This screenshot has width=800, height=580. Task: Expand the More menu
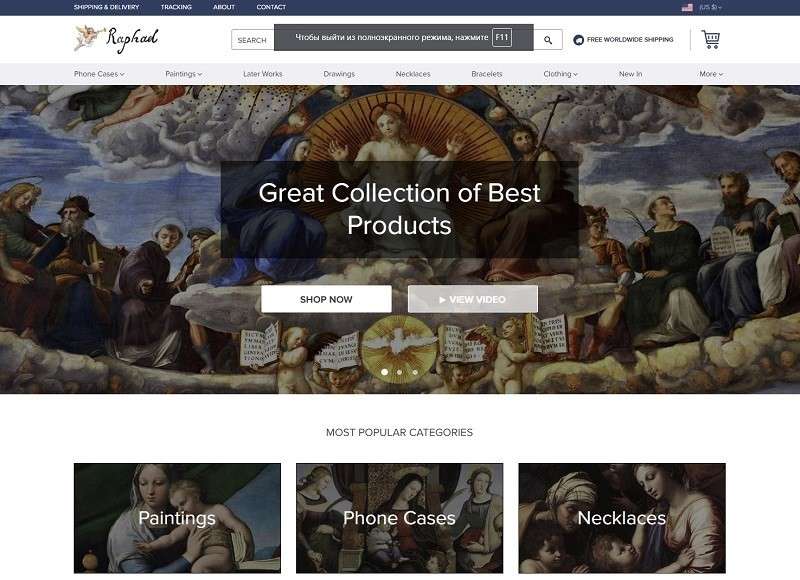coord(711,74)
